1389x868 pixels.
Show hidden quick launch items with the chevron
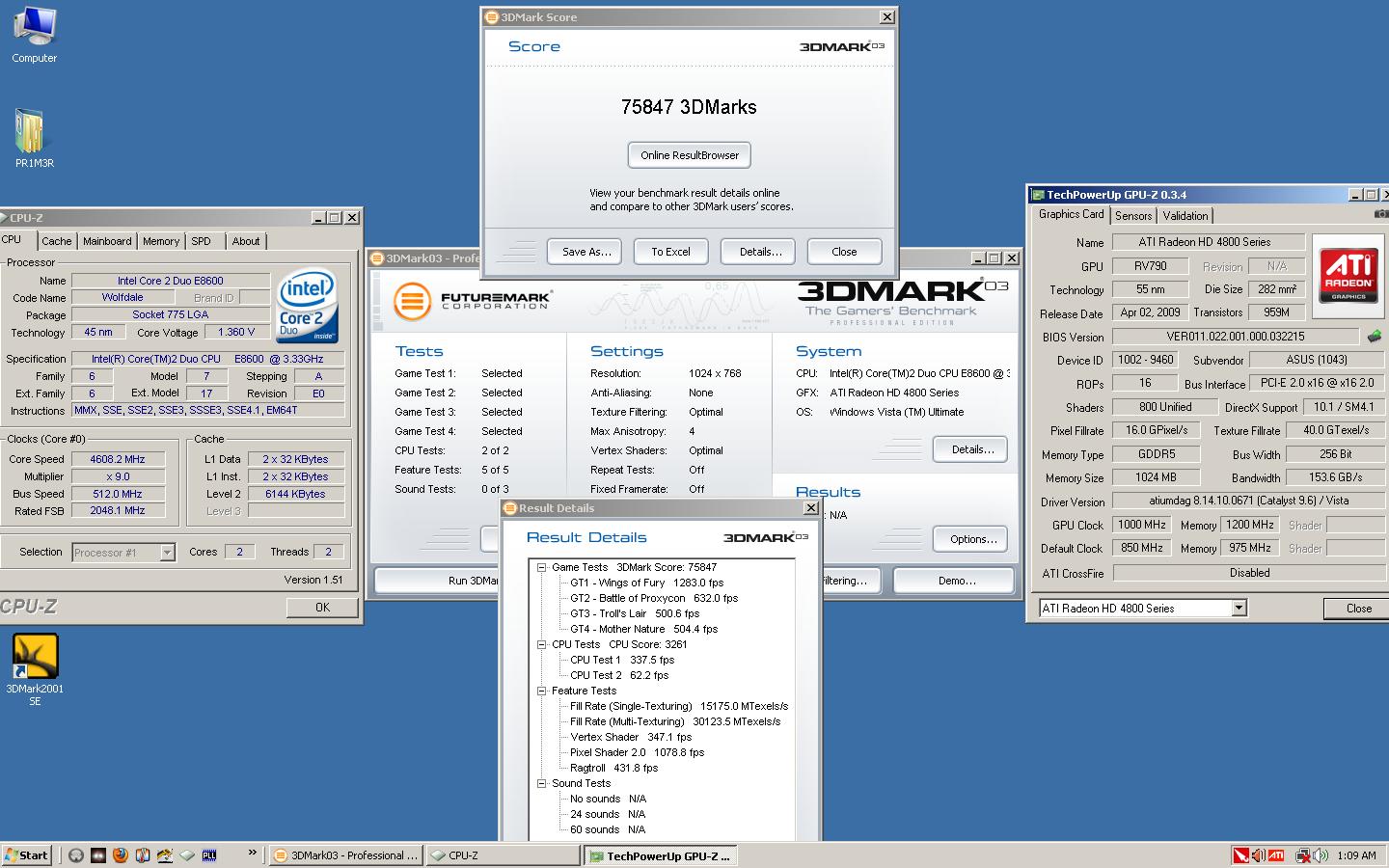(x=253, y=852)
